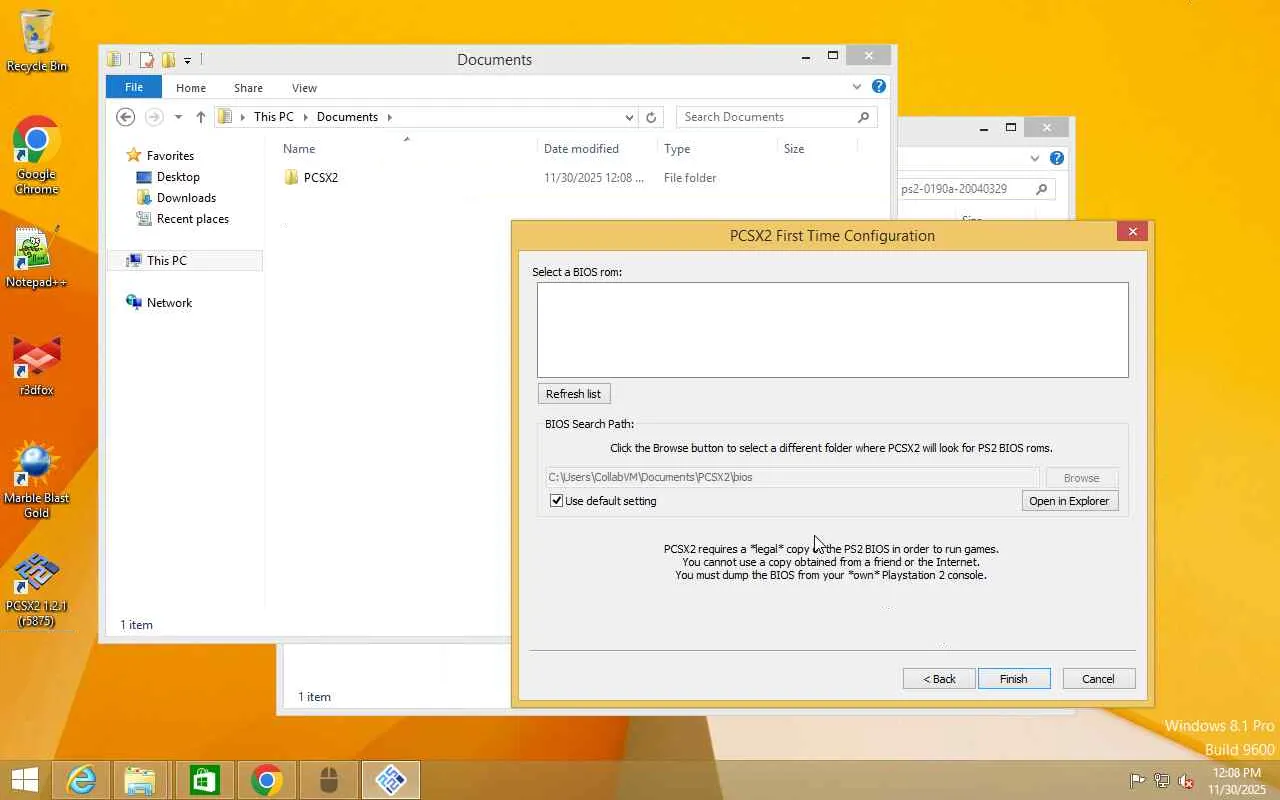Click the network icon in system tray
The height and width of the screenshot is (800, 1280).
click(x=1162, y=781)
